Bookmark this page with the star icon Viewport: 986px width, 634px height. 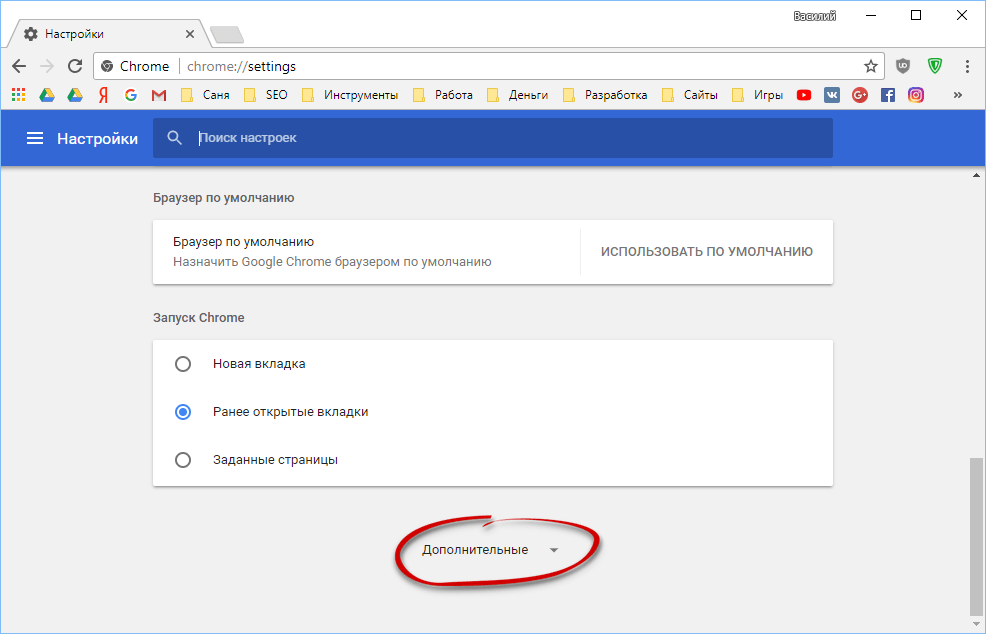click(x=870, y=66)
